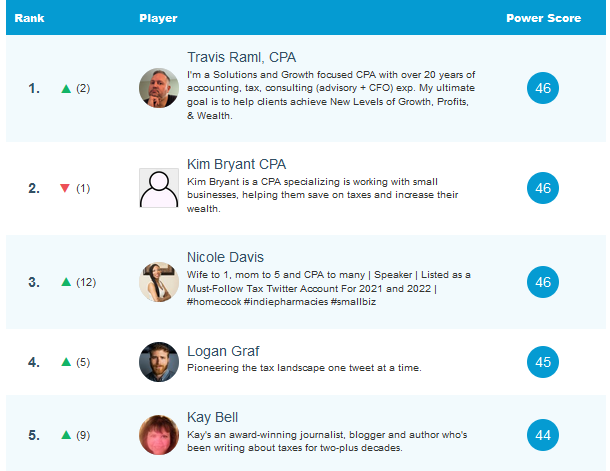This screenshot has width=610, height=471.
Task: Click Kay Bell's power score badge 44
Action: tap(543, 434)
